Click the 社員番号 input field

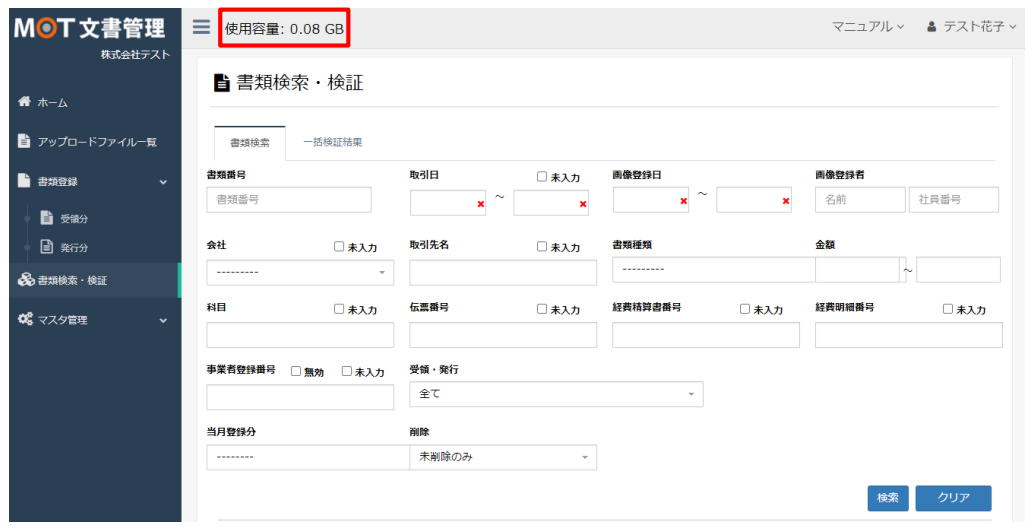click(x=954, y=200)
